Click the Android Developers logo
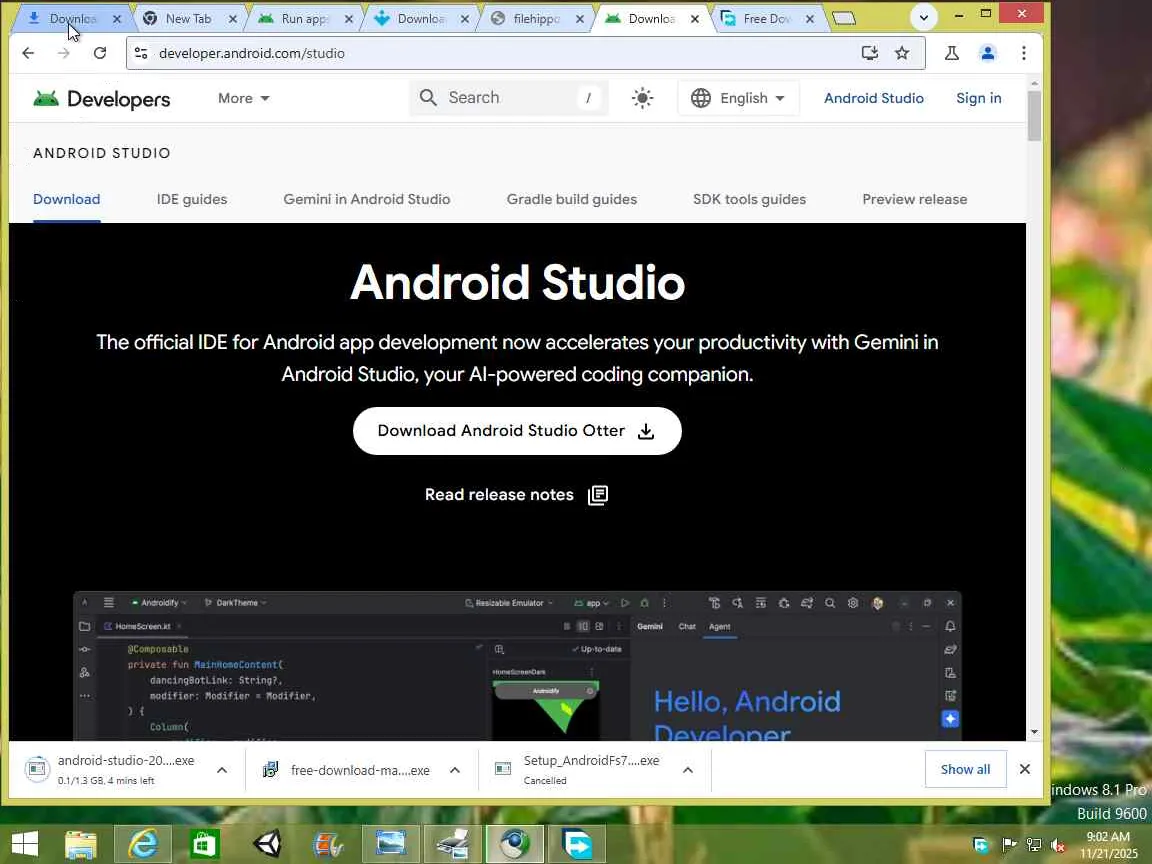This screenshot has height=864, width=1152. point(101,98)
